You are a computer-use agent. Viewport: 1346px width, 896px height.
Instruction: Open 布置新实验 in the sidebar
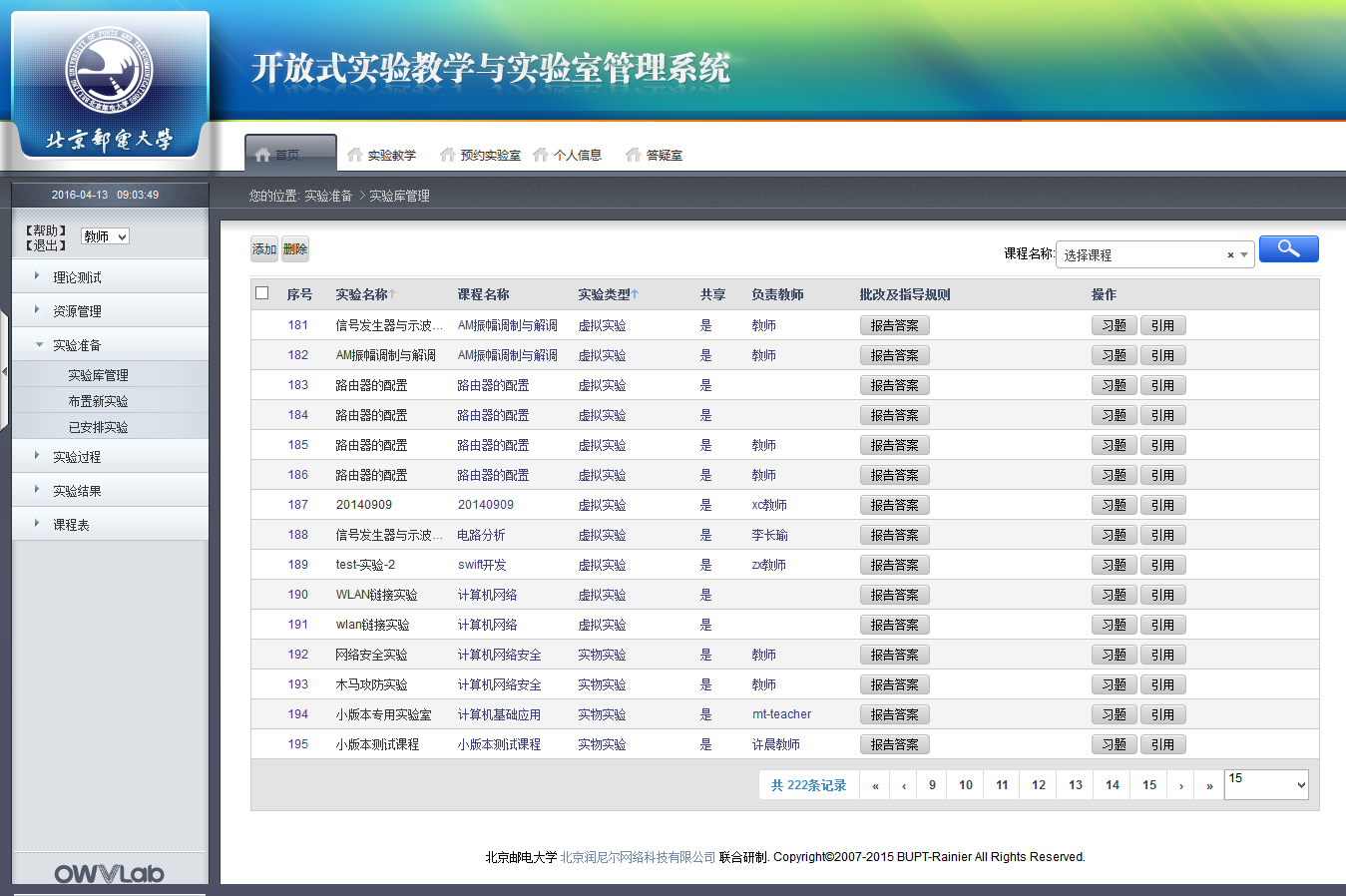coord(98,401)
